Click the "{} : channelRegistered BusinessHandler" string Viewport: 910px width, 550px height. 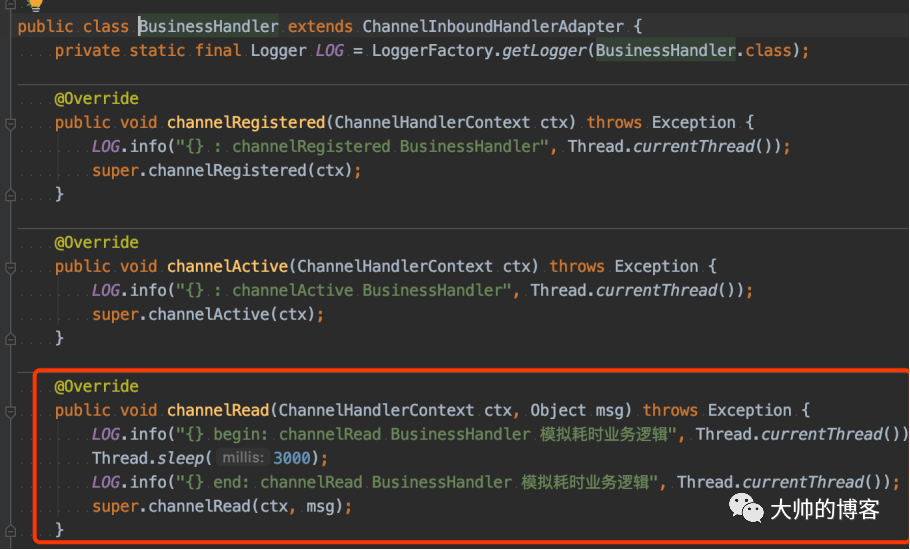(363, 146)
